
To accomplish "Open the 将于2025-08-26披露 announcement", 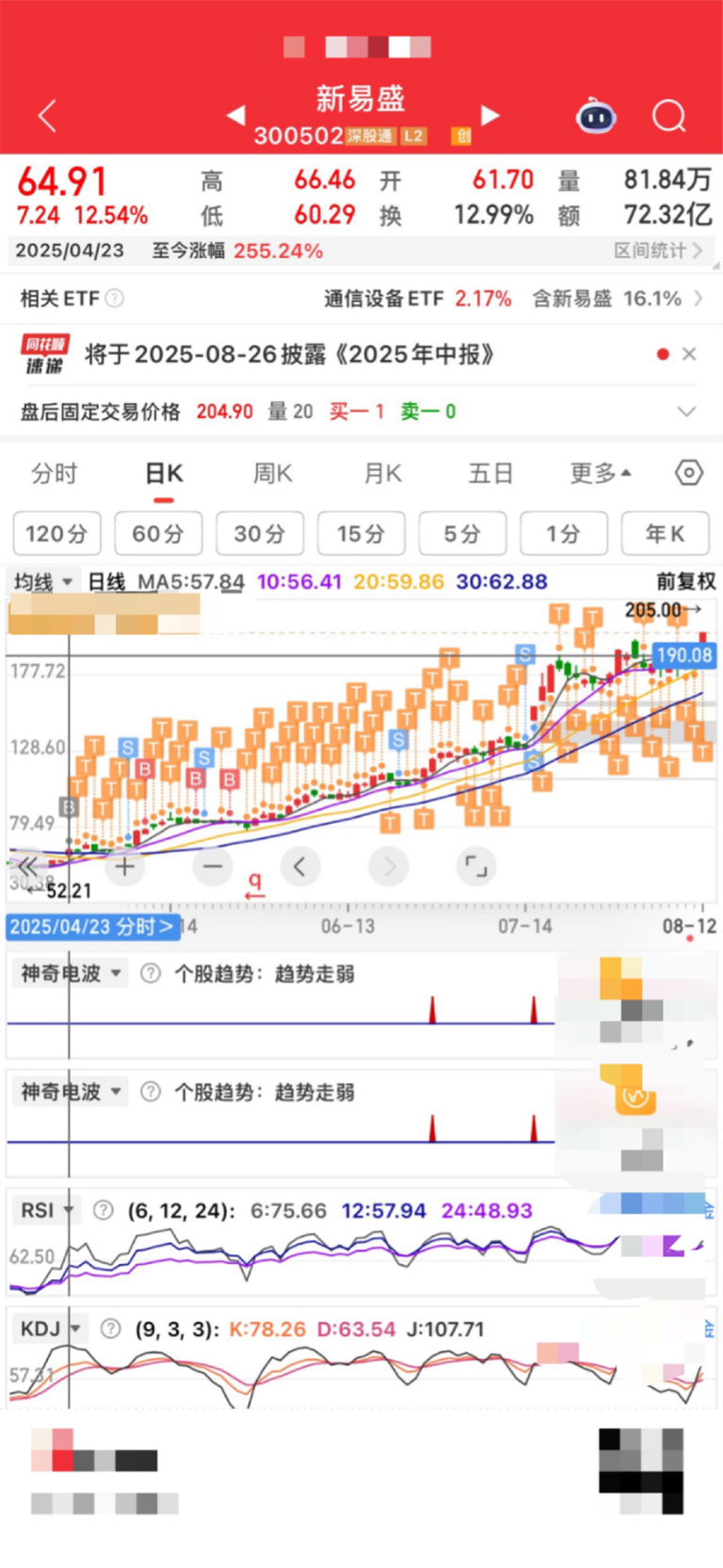I will click(x=290, y=354).
